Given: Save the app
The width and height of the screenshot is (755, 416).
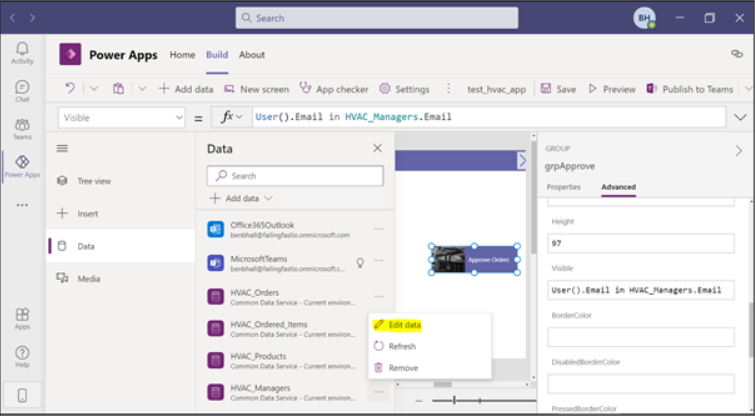Looking at the screenshot, I should click(x=559, y=89).
